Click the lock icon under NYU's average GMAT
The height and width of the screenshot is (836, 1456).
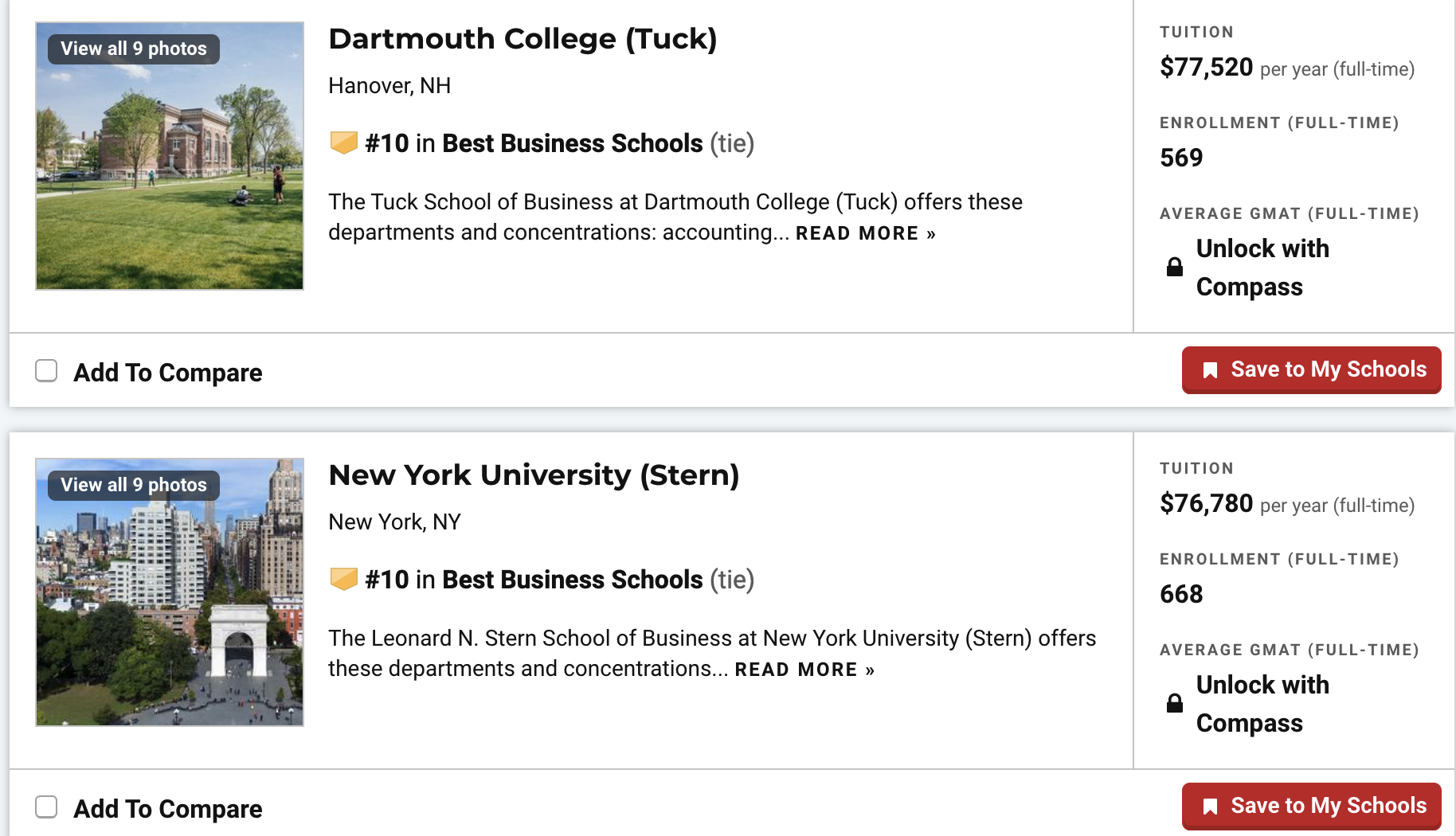1174,704
